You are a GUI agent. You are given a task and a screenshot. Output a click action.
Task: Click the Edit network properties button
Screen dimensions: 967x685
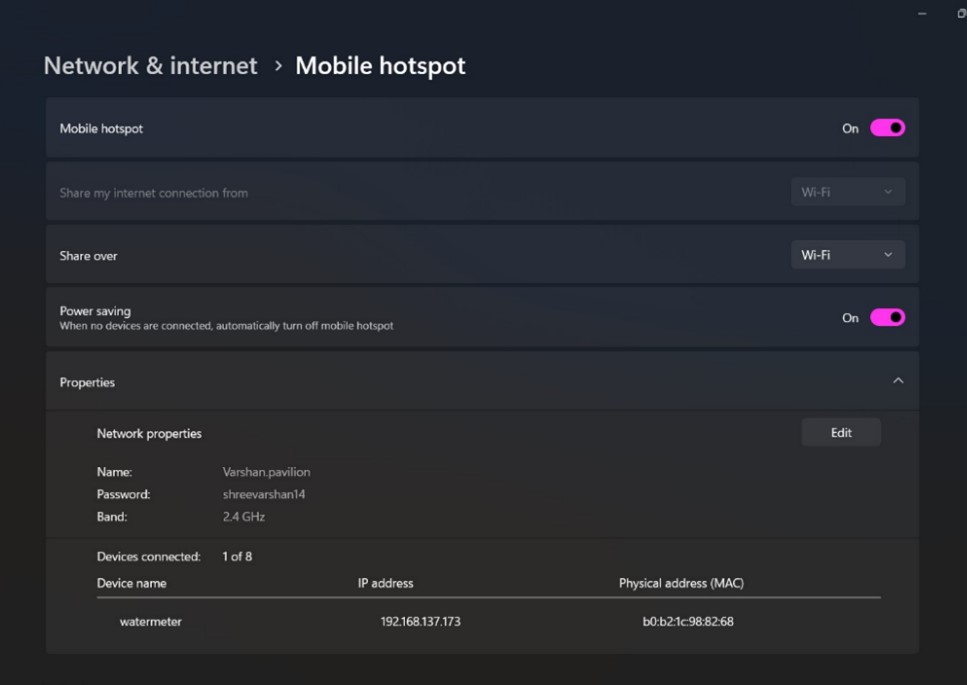click(x=841, y=433)
